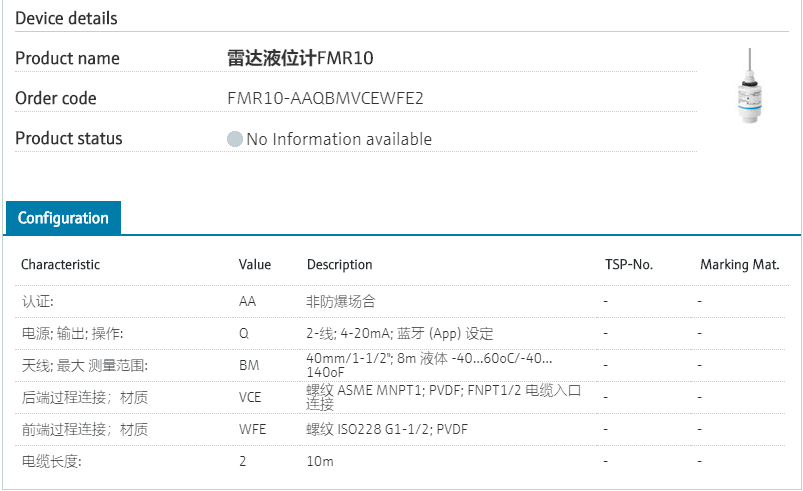Select the 认证 characteristic row label

click(38, 301)
